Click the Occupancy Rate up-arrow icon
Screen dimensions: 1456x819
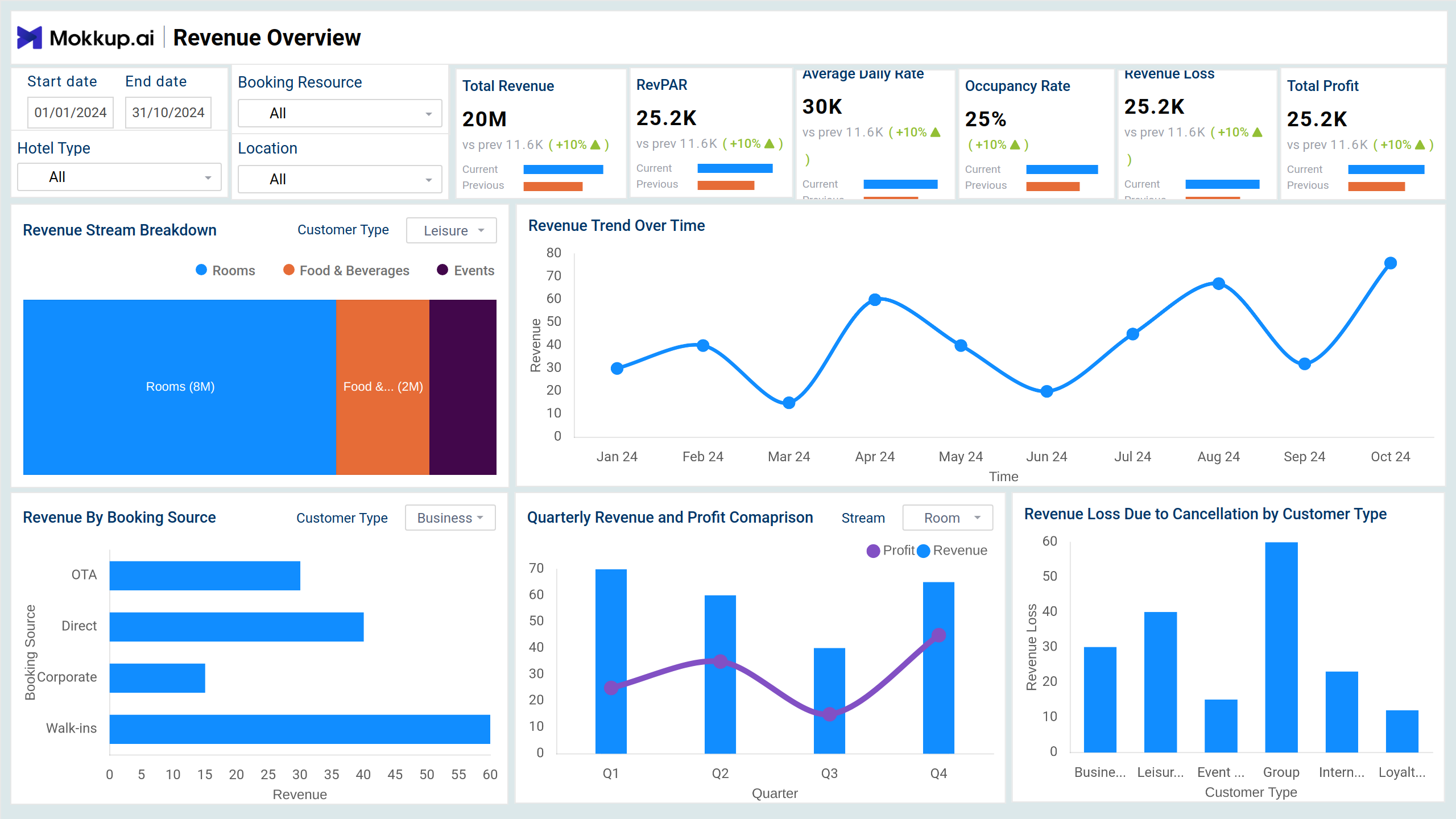(1015, 144)
